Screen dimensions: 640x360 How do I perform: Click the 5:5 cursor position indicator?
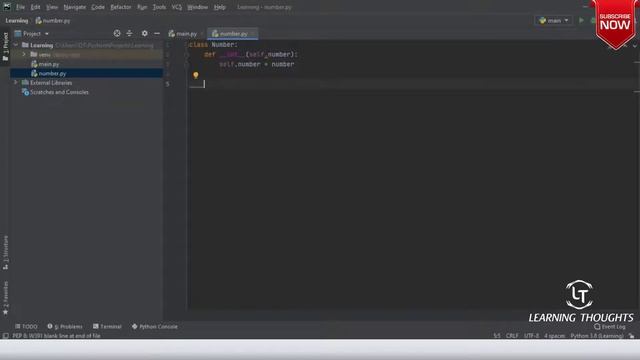[x=497, y=336]
